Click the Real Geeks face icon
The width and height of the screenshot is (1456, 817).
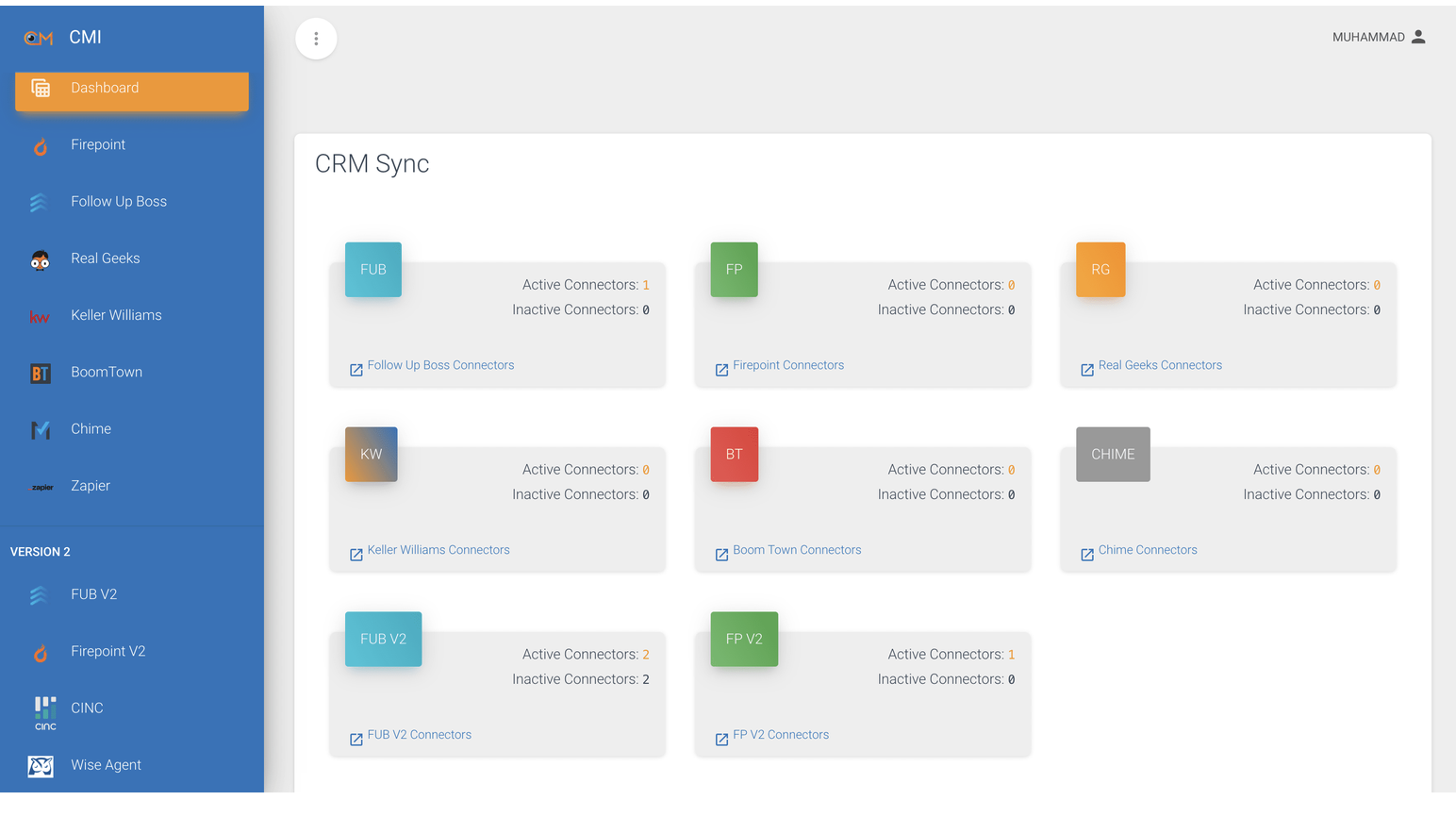(x=40, y=260)
